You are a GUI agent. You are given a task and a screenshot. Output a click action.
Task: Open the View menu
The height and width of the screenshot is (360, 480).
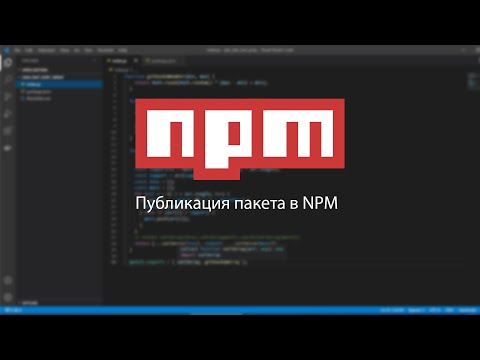click(x=65, y=50)
